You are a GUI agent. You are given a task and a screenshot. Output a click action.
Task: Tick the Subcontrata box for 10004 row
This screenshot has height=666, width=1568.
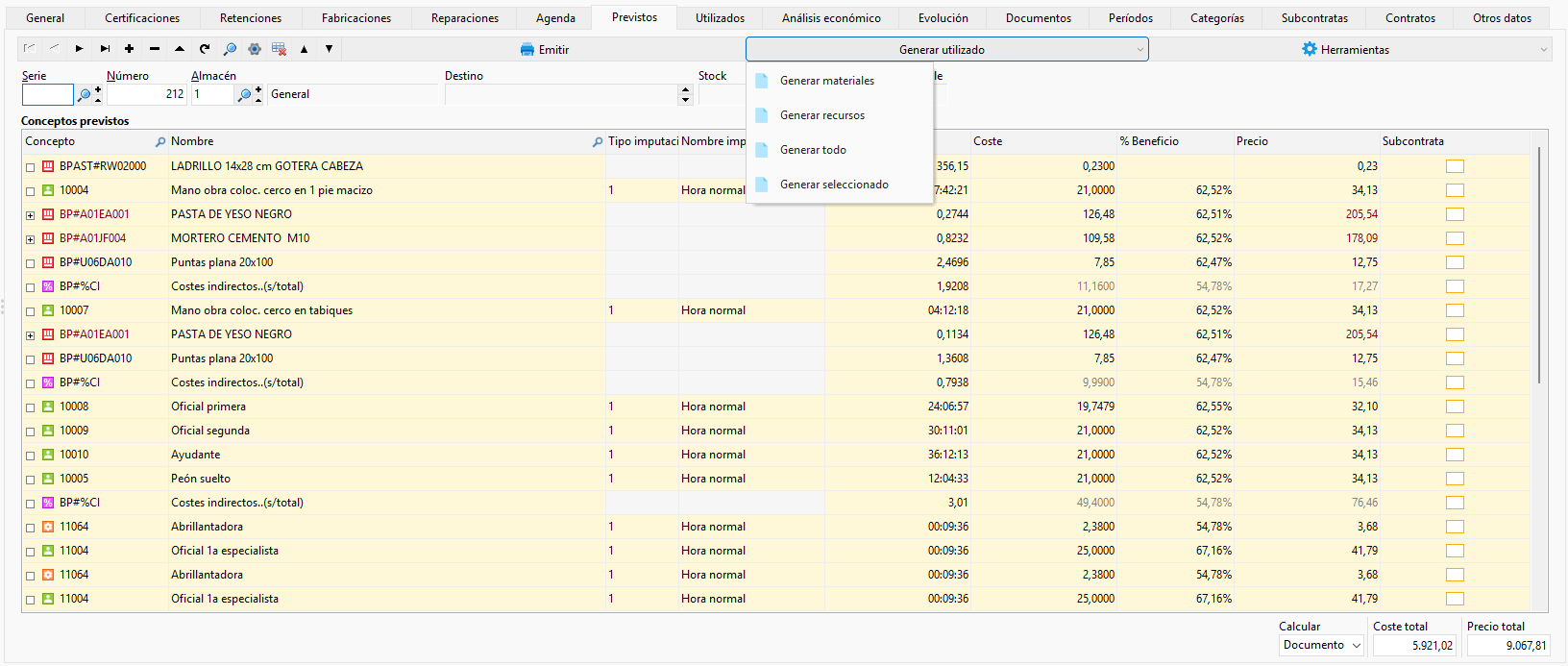point(1455,190)
